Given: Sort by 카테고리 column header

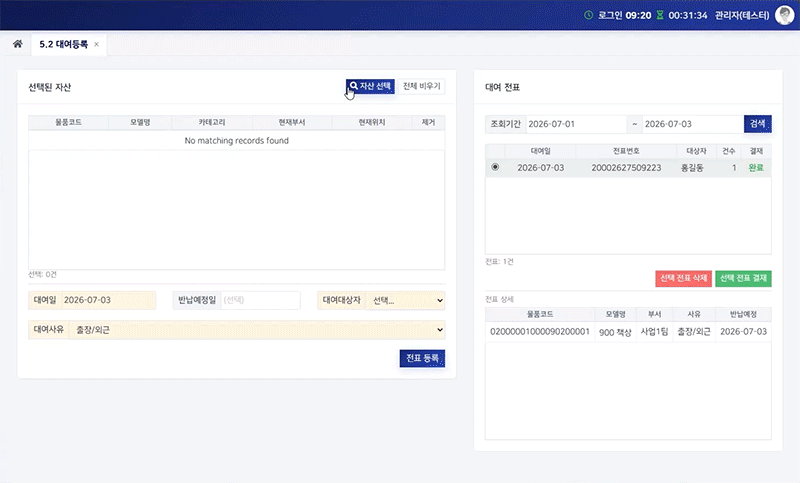Looking at the screenshot, I should pos(212,122).
